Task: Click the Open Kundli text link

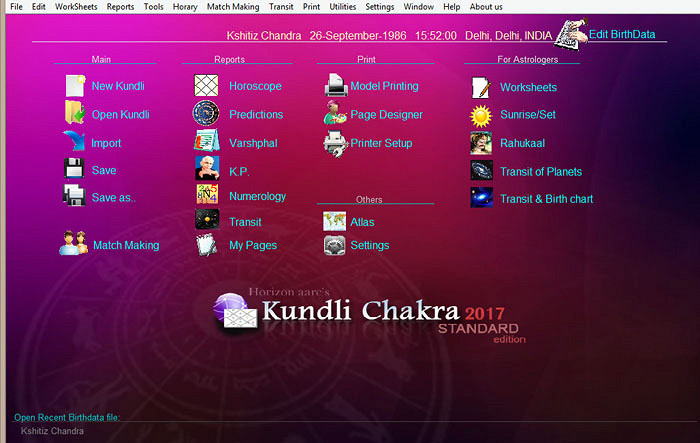Action: 121,114
